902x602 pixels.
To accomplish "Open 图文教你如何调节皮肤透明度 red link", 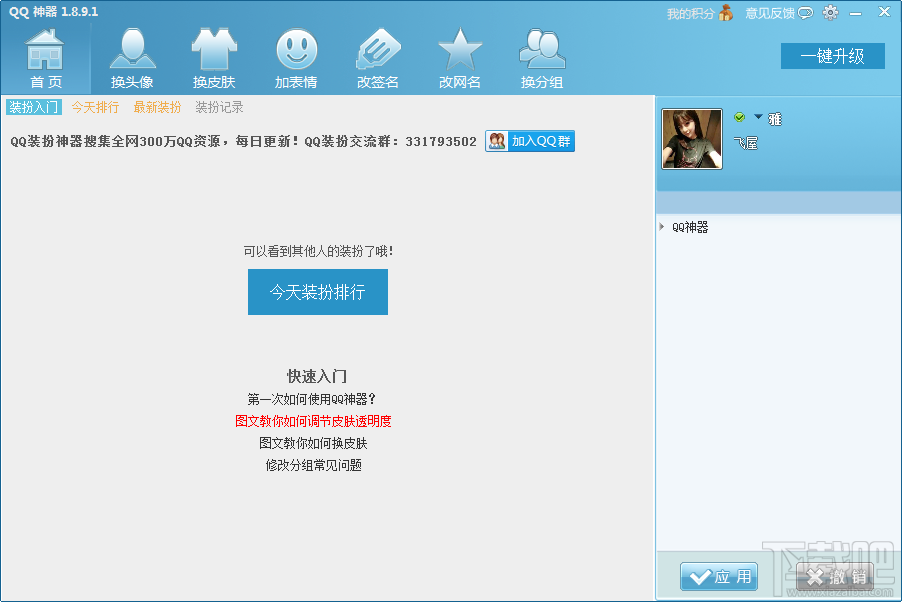I will point(313,421).
